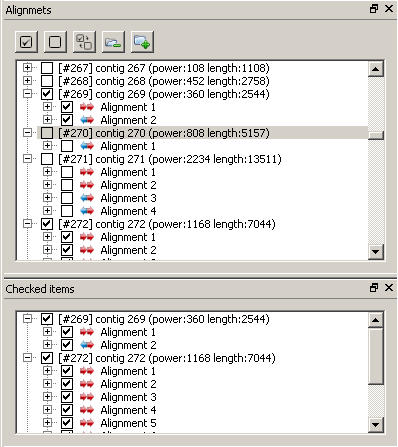Expand Alignment 3 in Checked items panel
The width and height of the screenshot is (398, 447).
(x=47, y=397)
